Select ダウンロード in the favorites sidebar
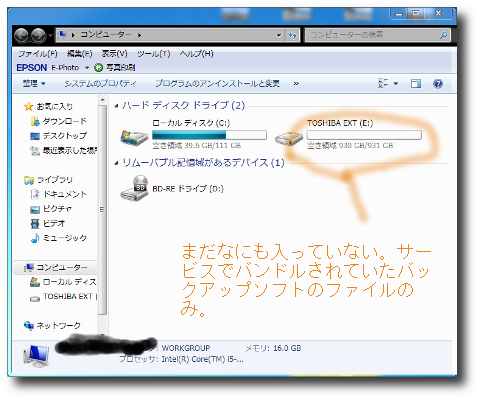 tap(58, 121)
